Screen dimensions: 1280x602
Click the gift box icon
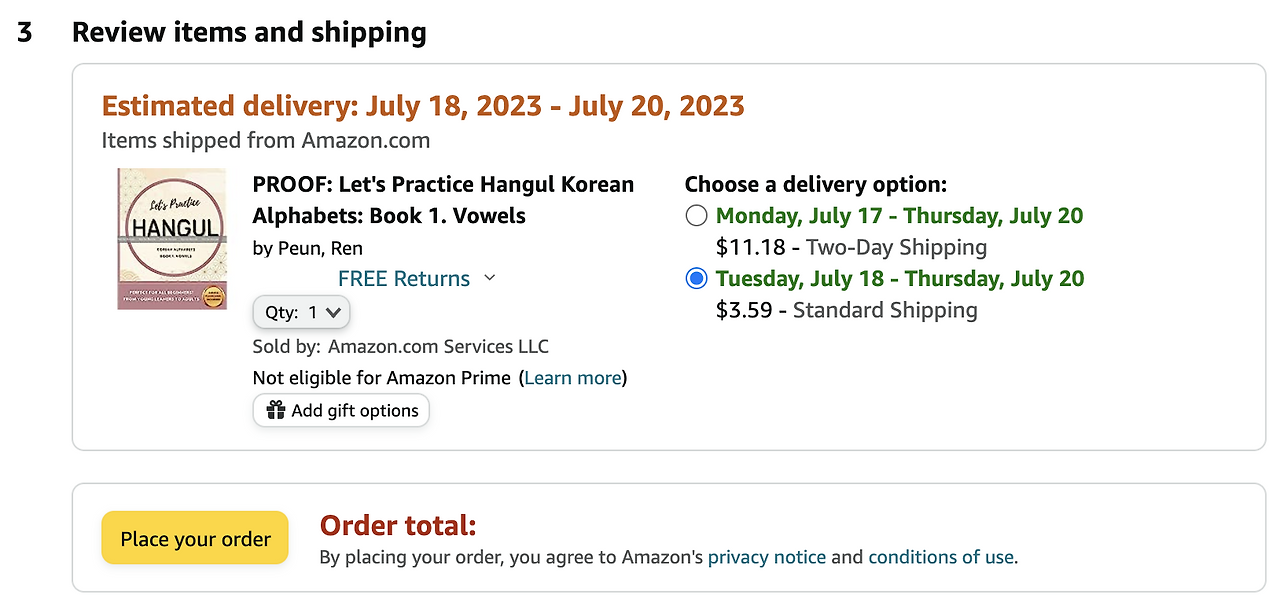pos(275,411)
